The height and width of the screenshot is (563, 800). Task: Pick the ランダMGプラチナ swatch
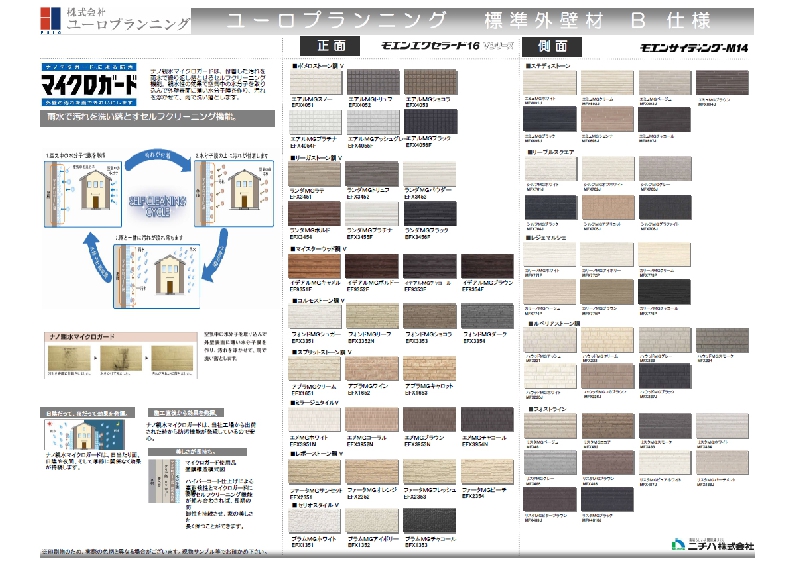(x=372, y=214)
